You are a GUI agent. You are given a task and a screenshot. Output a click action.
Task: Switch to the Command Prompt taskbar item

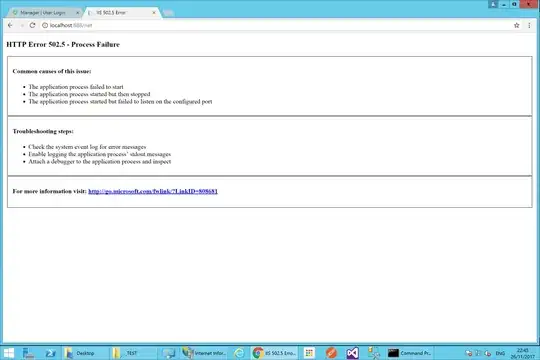coord(410,353)
